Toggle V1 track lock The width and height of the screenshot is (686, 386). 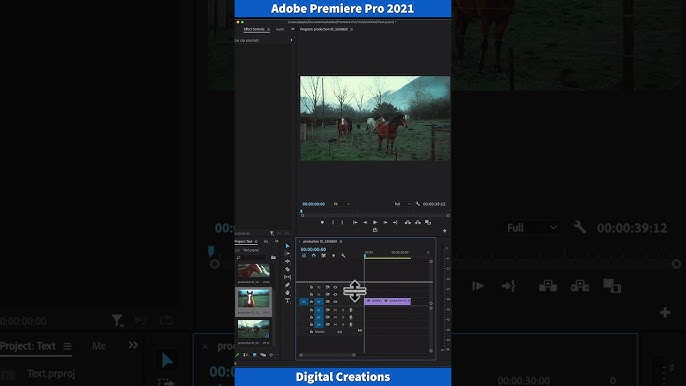(x=312, y=302)
